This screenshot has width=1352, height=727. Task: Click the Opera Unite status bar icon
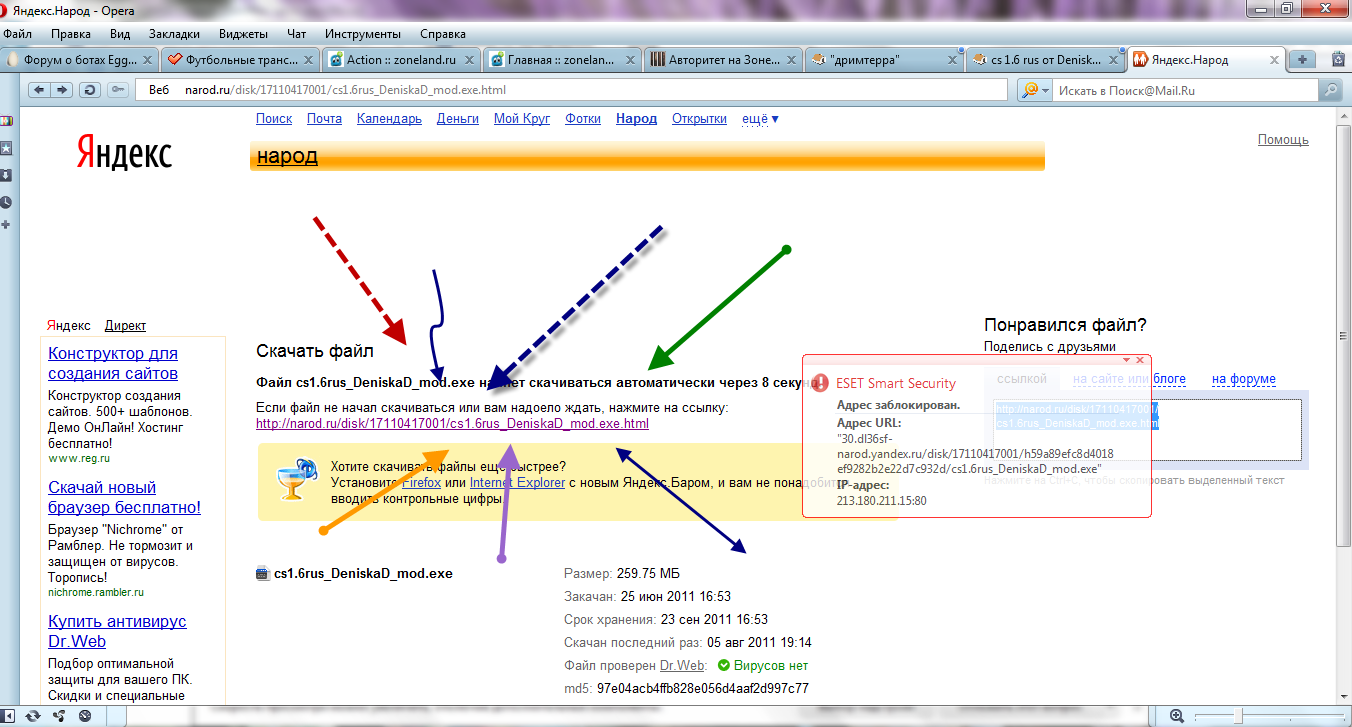[x=59, y=716]
